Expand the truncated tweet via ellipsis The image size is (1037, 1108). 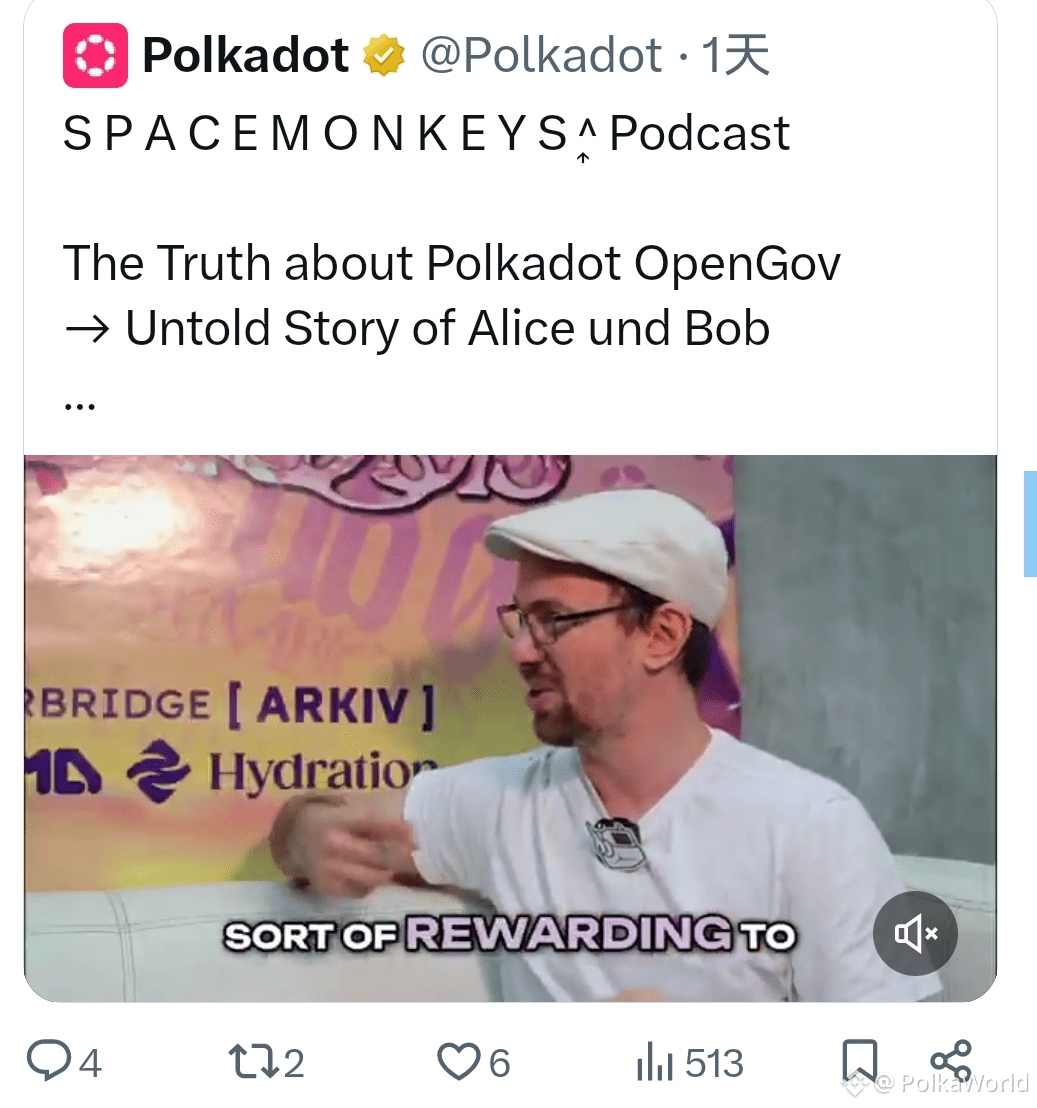tap(79, 406)
